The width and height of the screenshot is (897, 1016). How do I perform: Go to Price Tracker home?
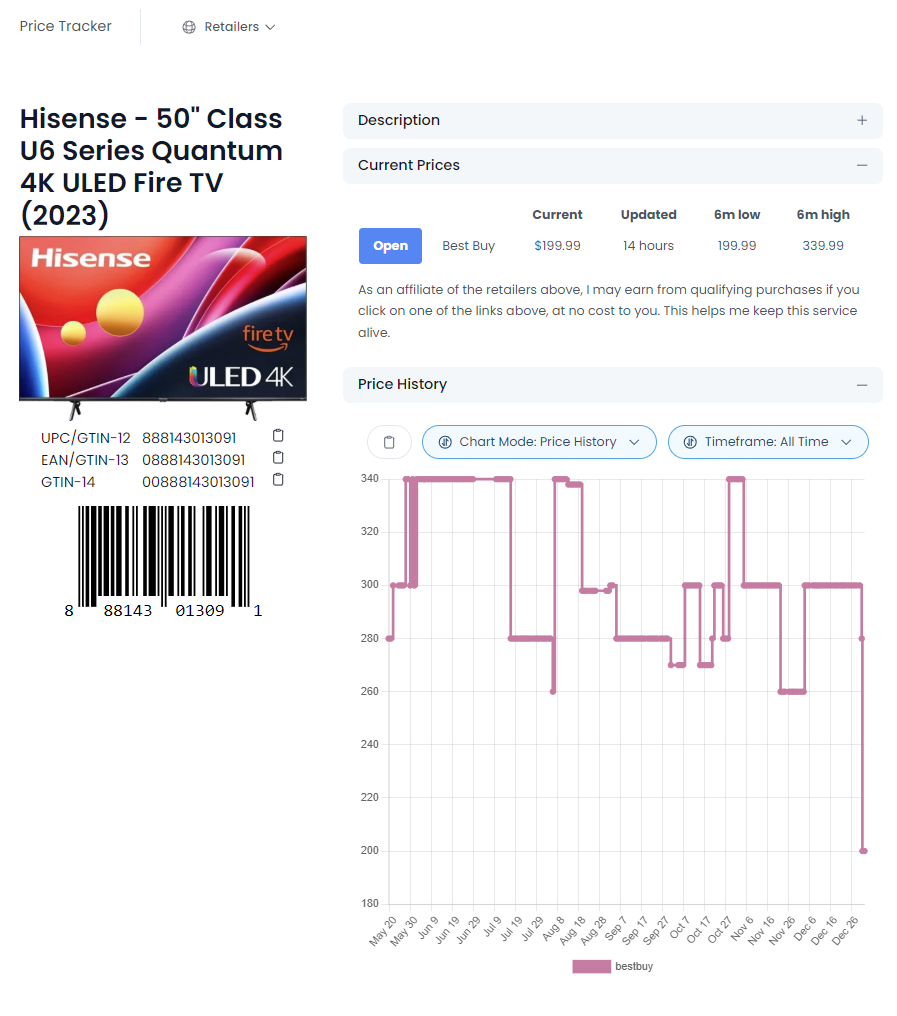coord(66,26)
